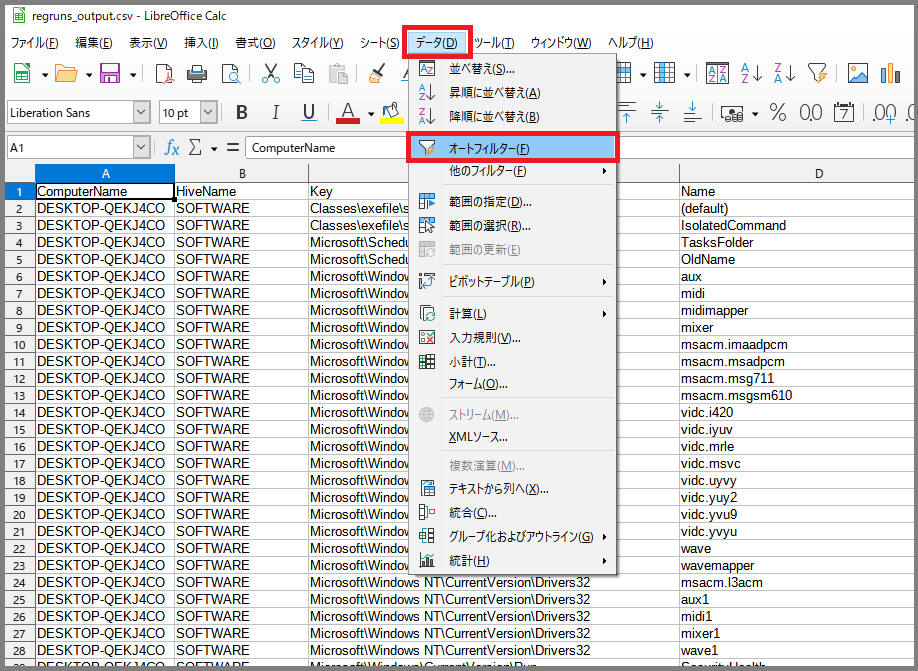Image resolution: width=918 pixels, height=671 pixels.
Task: Apply the yellow highlighting color swatch
Action: (391, 112)
